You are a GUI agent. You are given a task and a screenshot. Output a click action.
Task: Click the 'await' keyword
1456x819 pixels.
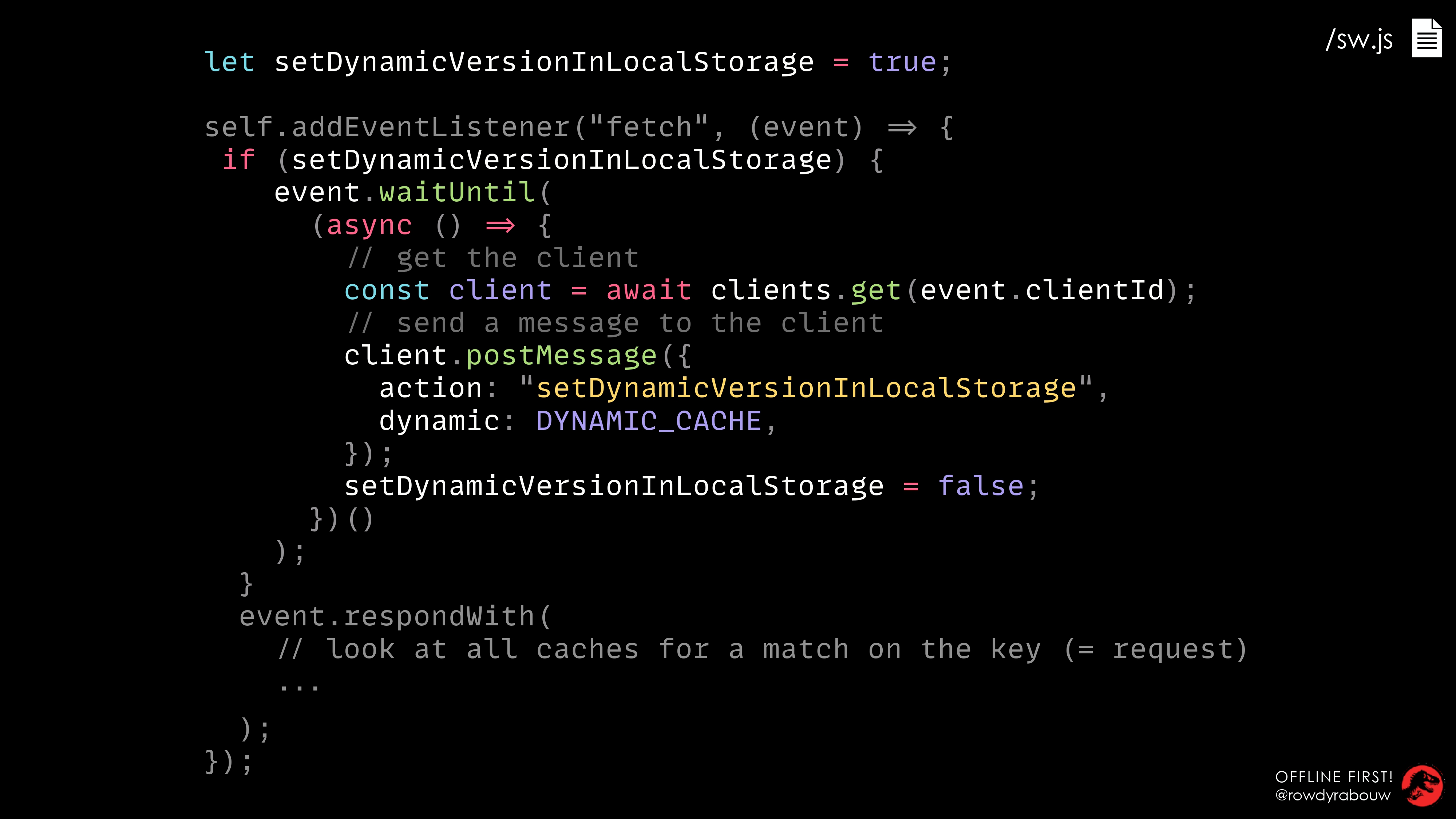(x=648, y=290)
